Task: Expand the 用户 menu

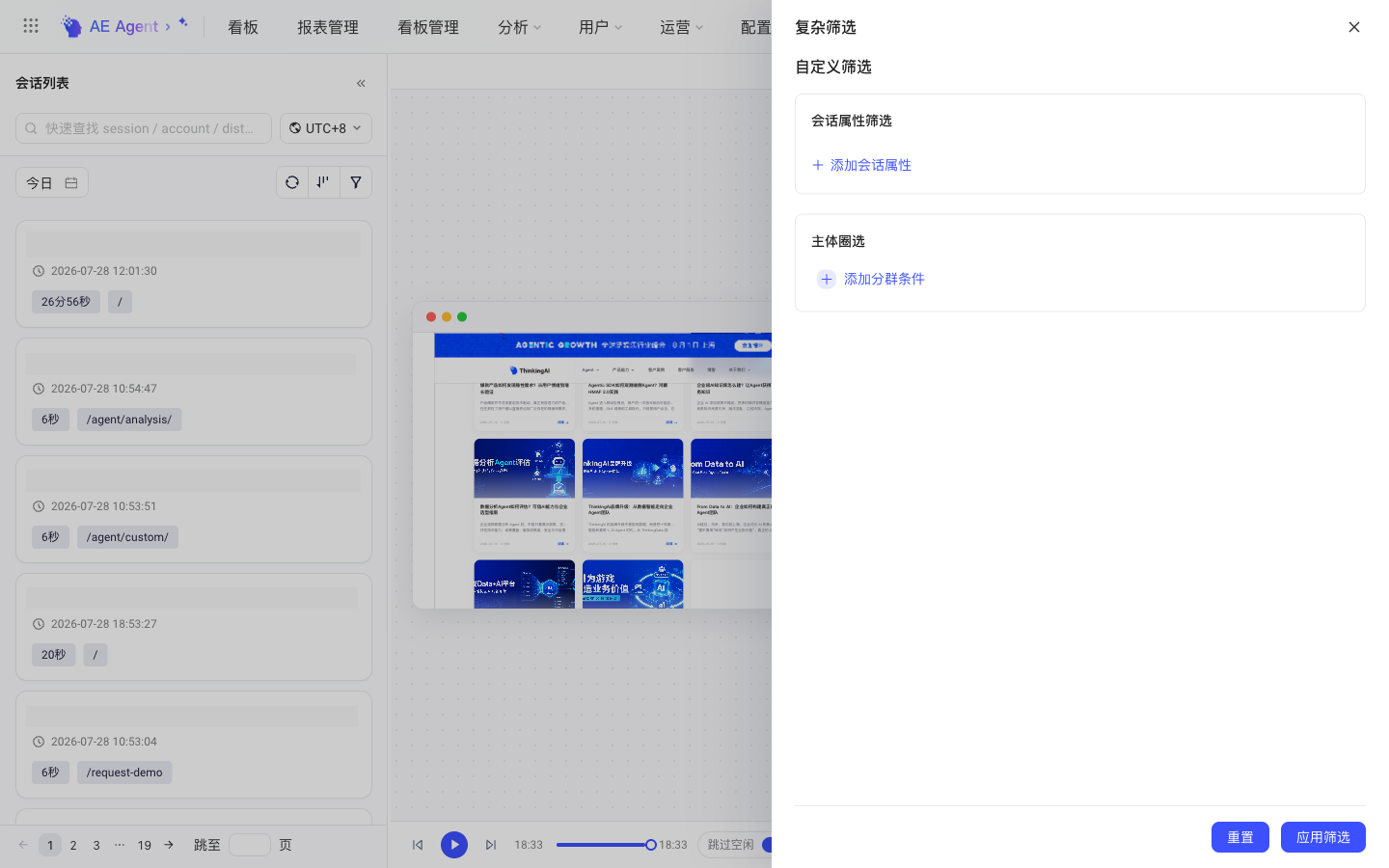Action: point(600,27)
